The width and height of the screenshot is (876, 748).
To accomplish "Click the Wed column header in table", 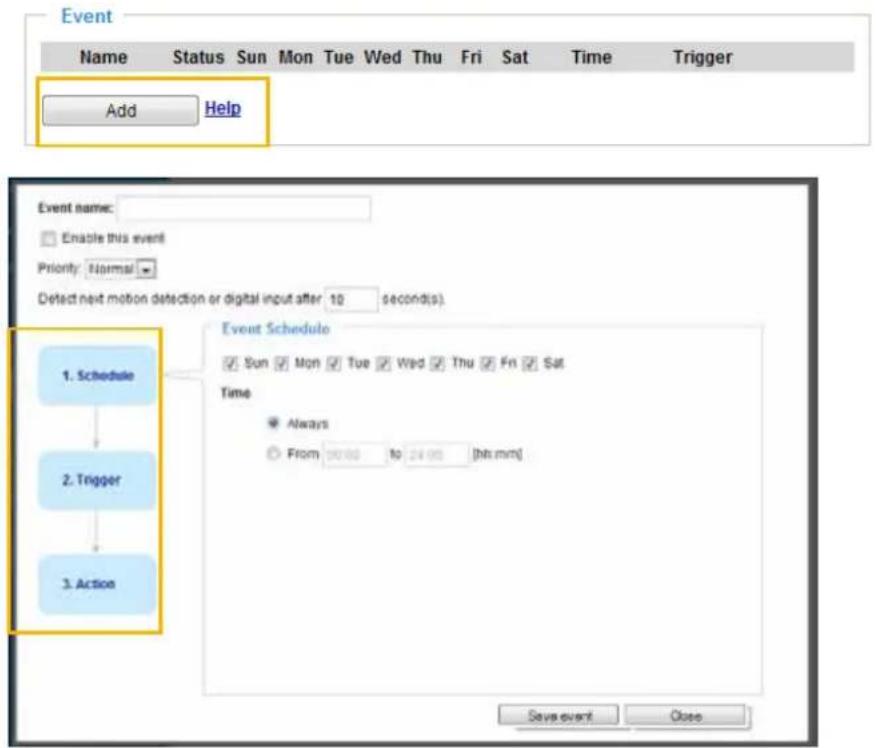I will coord(383,57).
